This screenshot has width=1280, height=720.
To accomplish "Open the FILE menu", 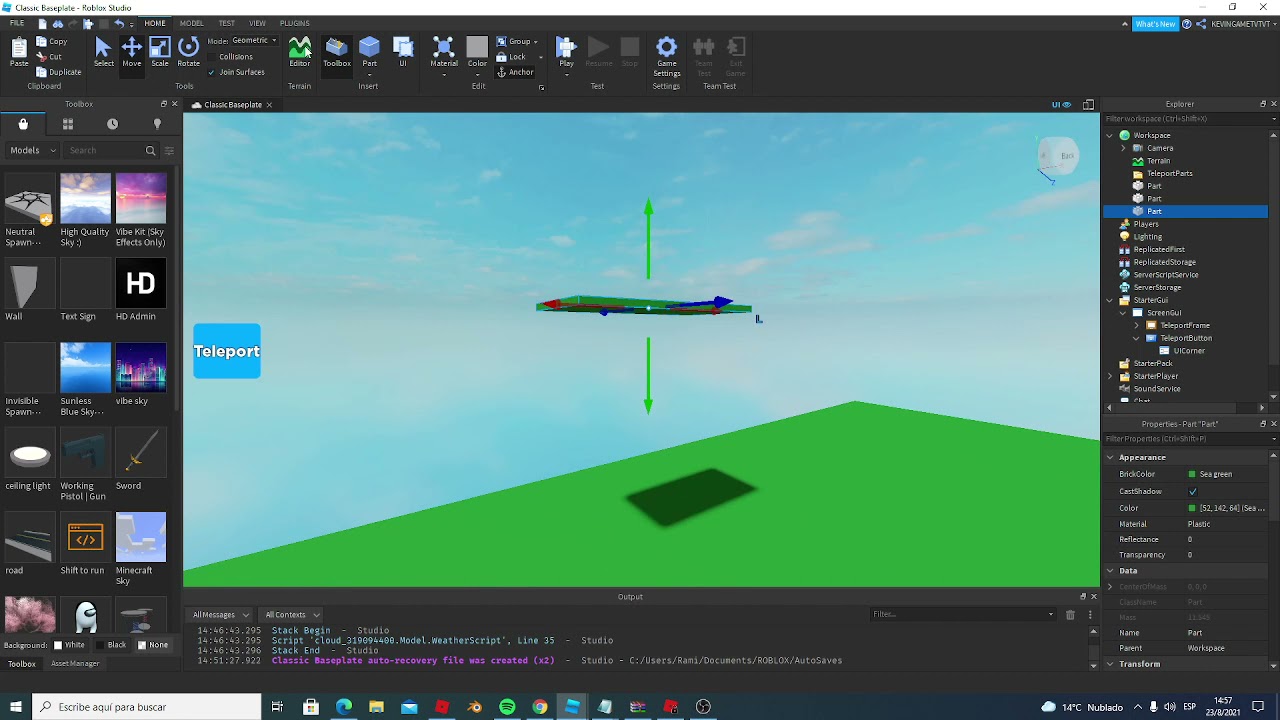I will 17,23.
